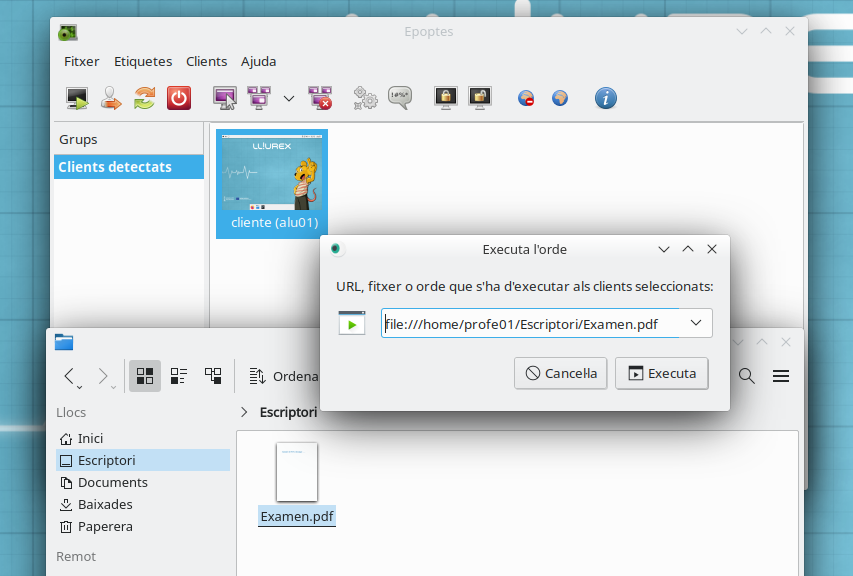Select Baixades in the places sidebar
The width and height of the screenshot is (853, 576).
click(105, 504)
